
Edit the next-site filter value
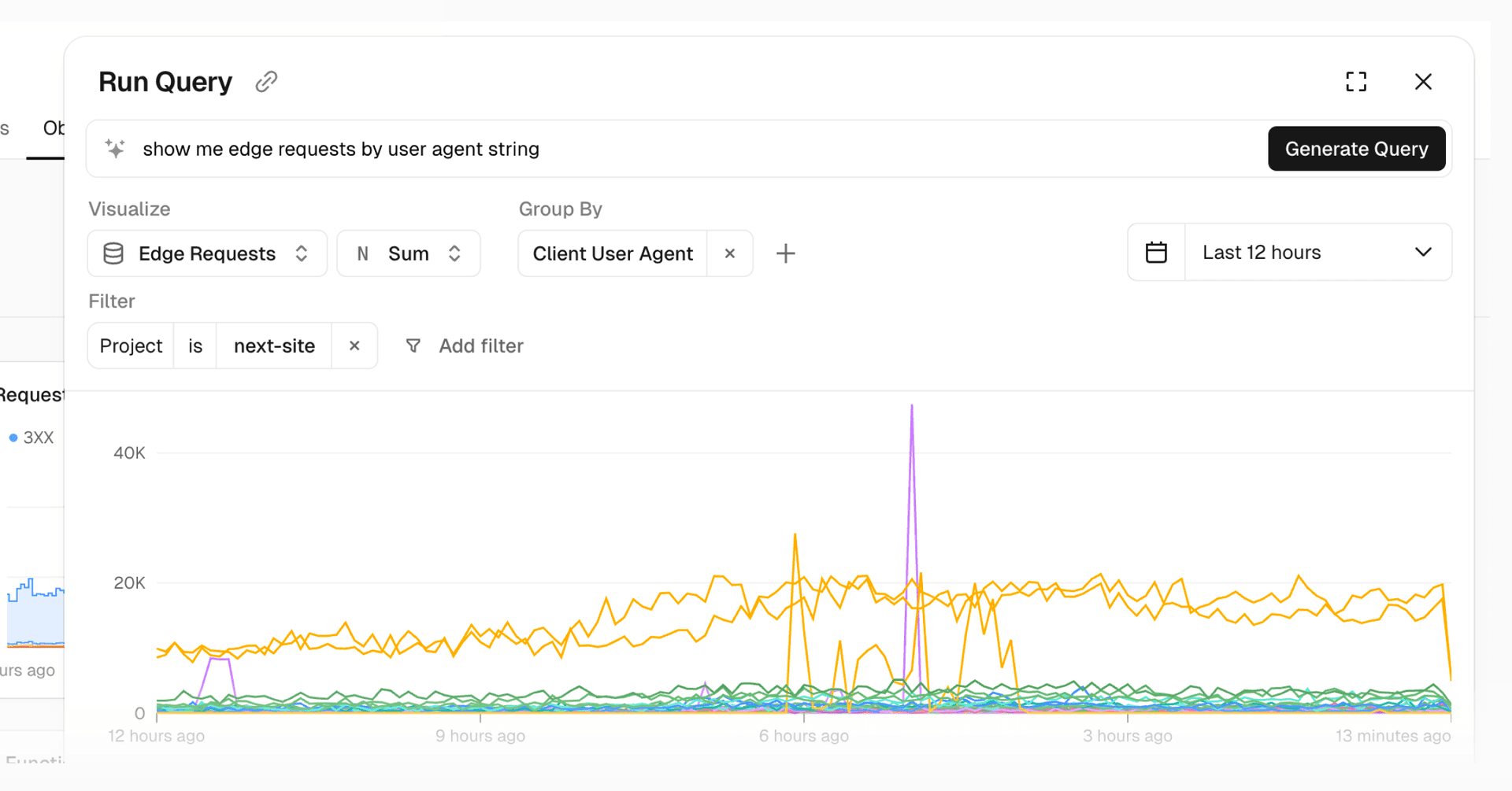click(274, 346)
